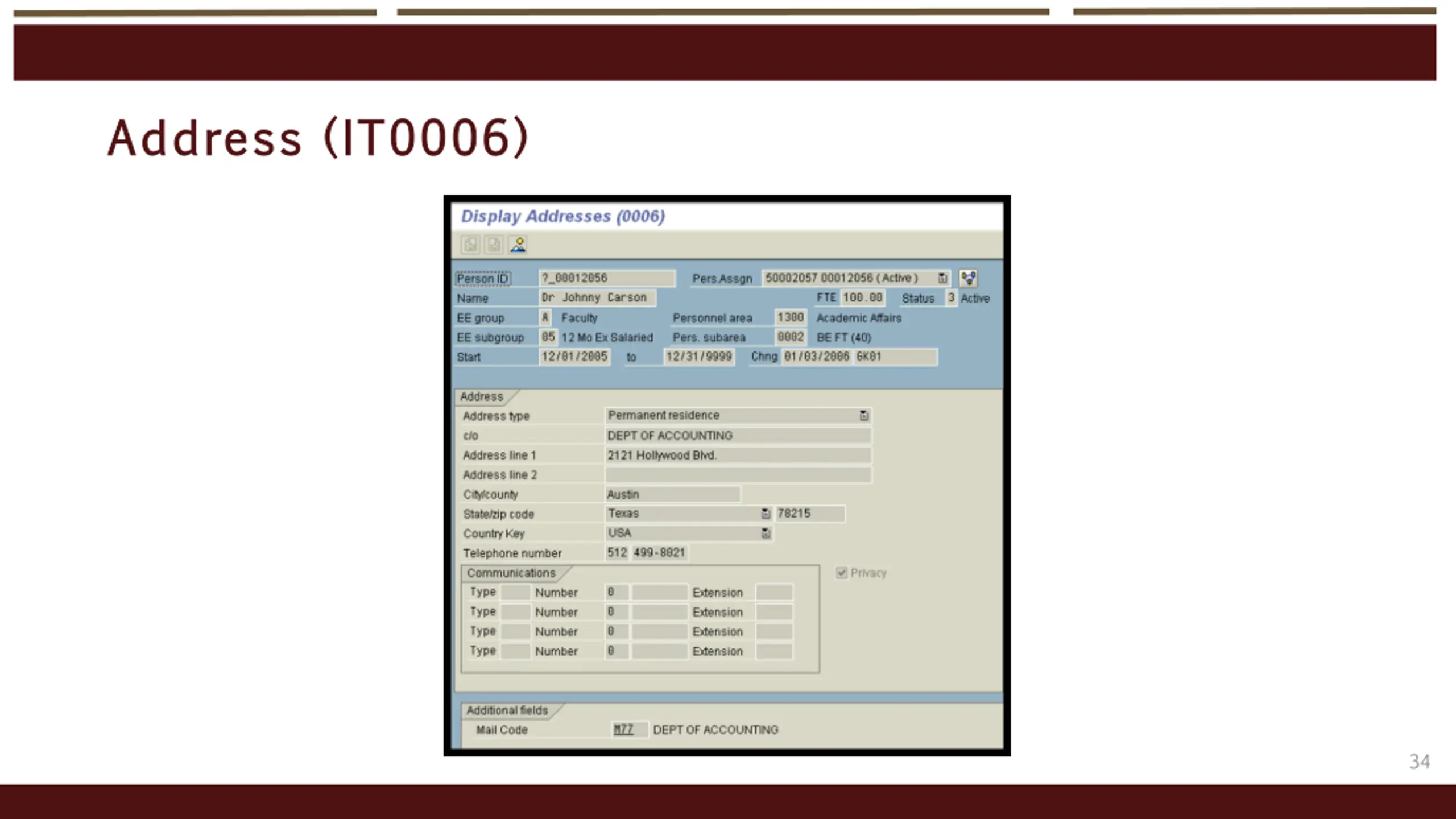Screen dimensions: 1456x819
Task: Click the slide number 34
Action: (1420, 762)
